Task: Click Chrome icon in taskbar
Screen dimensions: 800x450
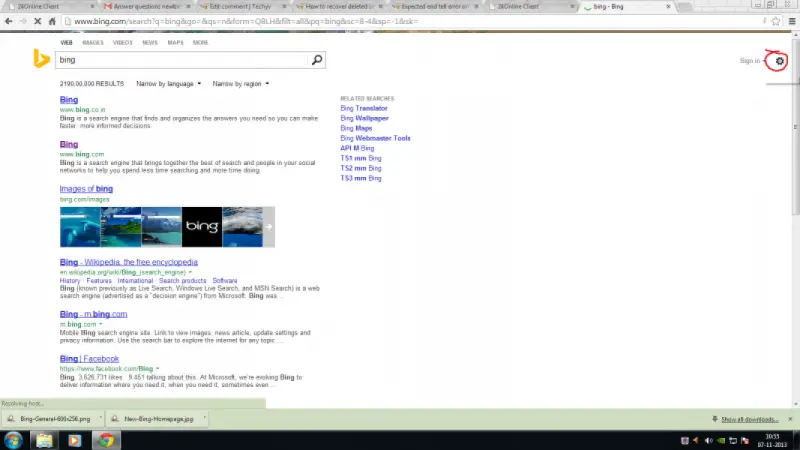Action: click(106, 440)
